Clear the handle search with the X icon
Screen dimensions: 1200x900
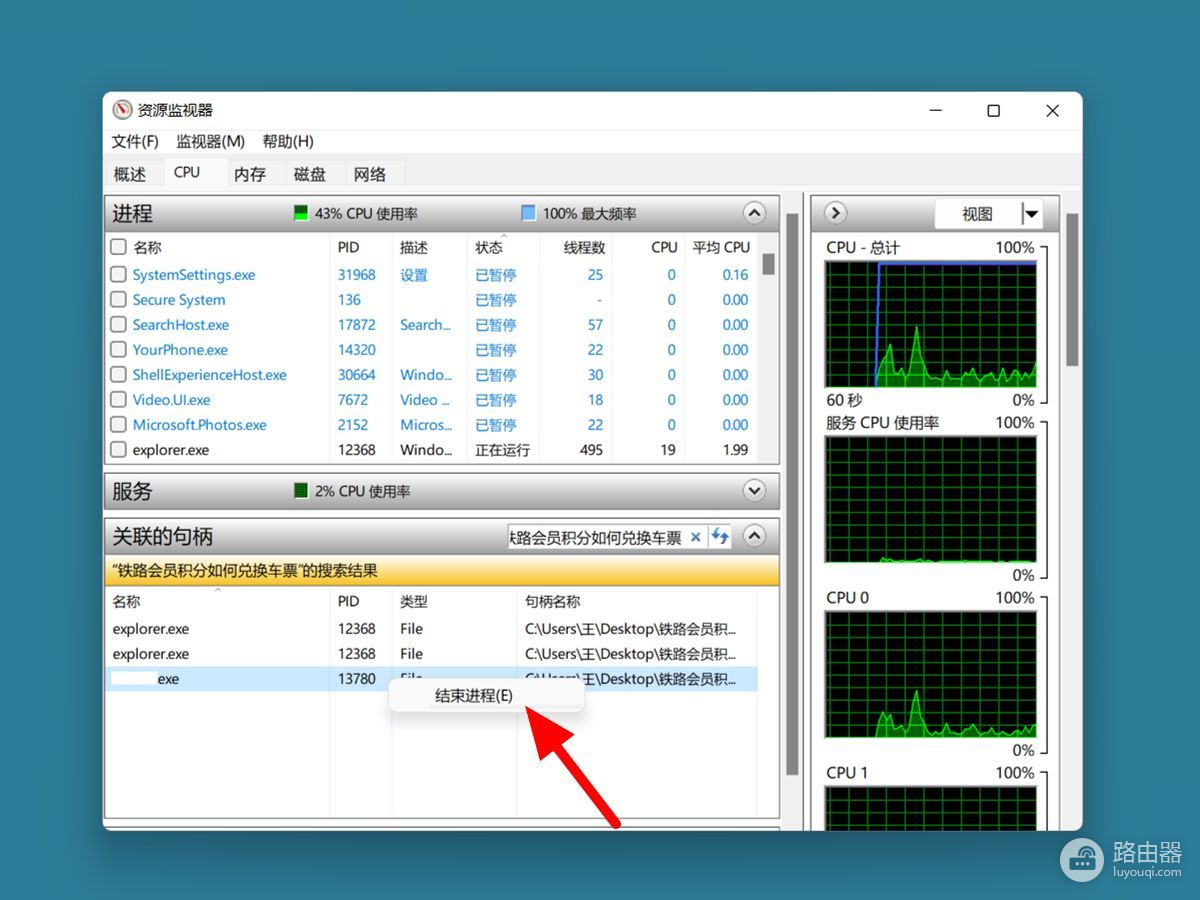pyautogui.click(x=696, y=537)
